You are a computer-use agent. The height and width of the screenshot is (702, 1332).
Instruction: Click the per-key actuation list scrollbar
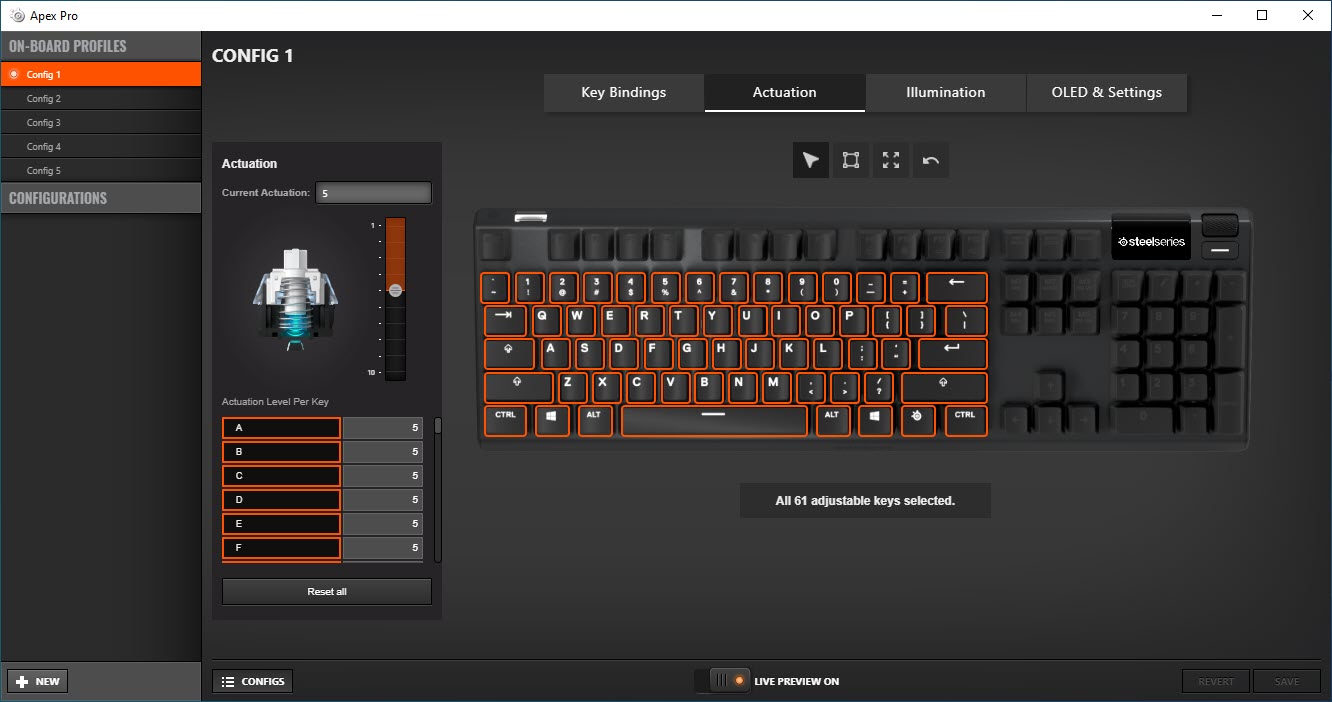point(437,426)
